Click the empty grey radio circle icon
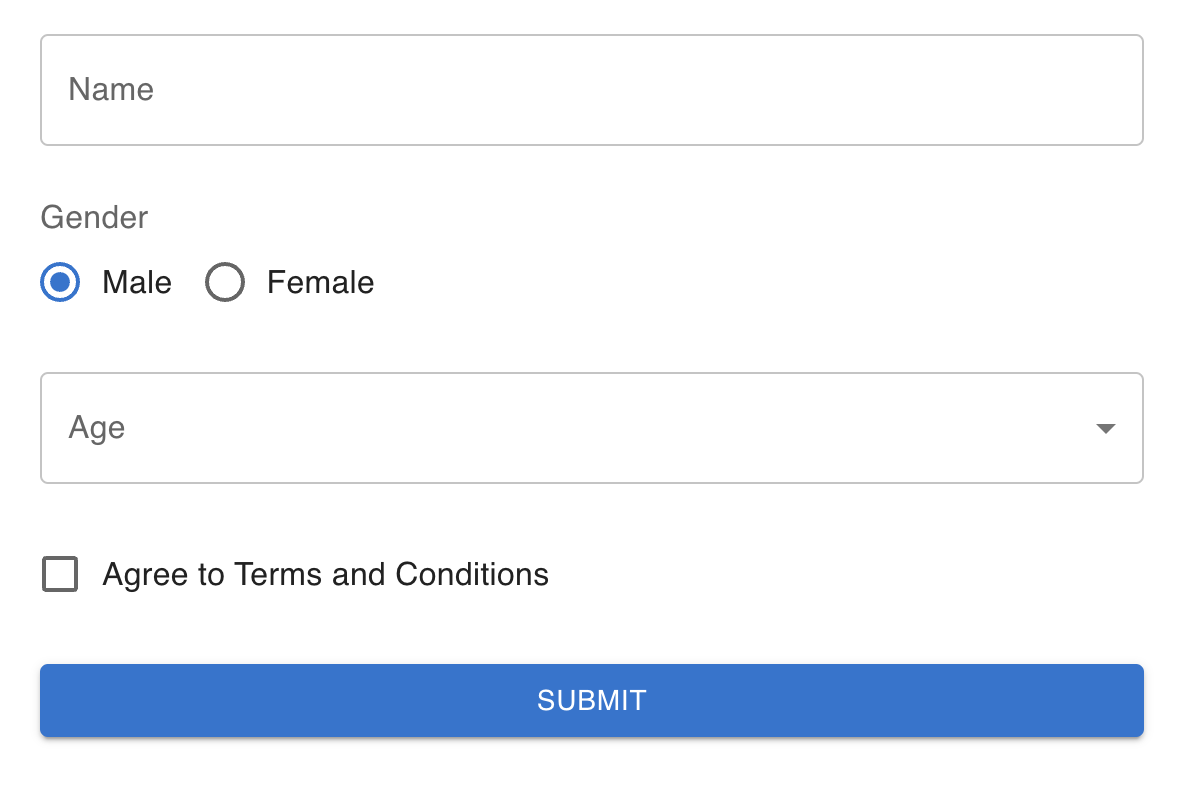This screenshot has height=792, width=1188. [225, 283]
